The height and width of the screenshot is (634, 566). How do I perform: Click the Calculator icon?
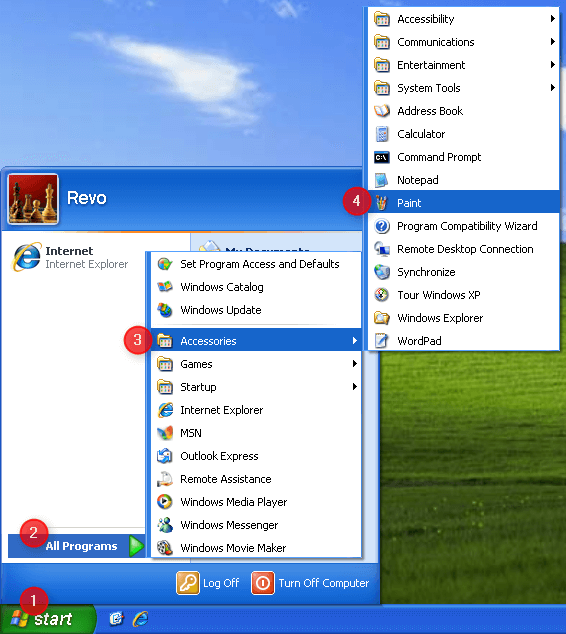pos(382,134)
